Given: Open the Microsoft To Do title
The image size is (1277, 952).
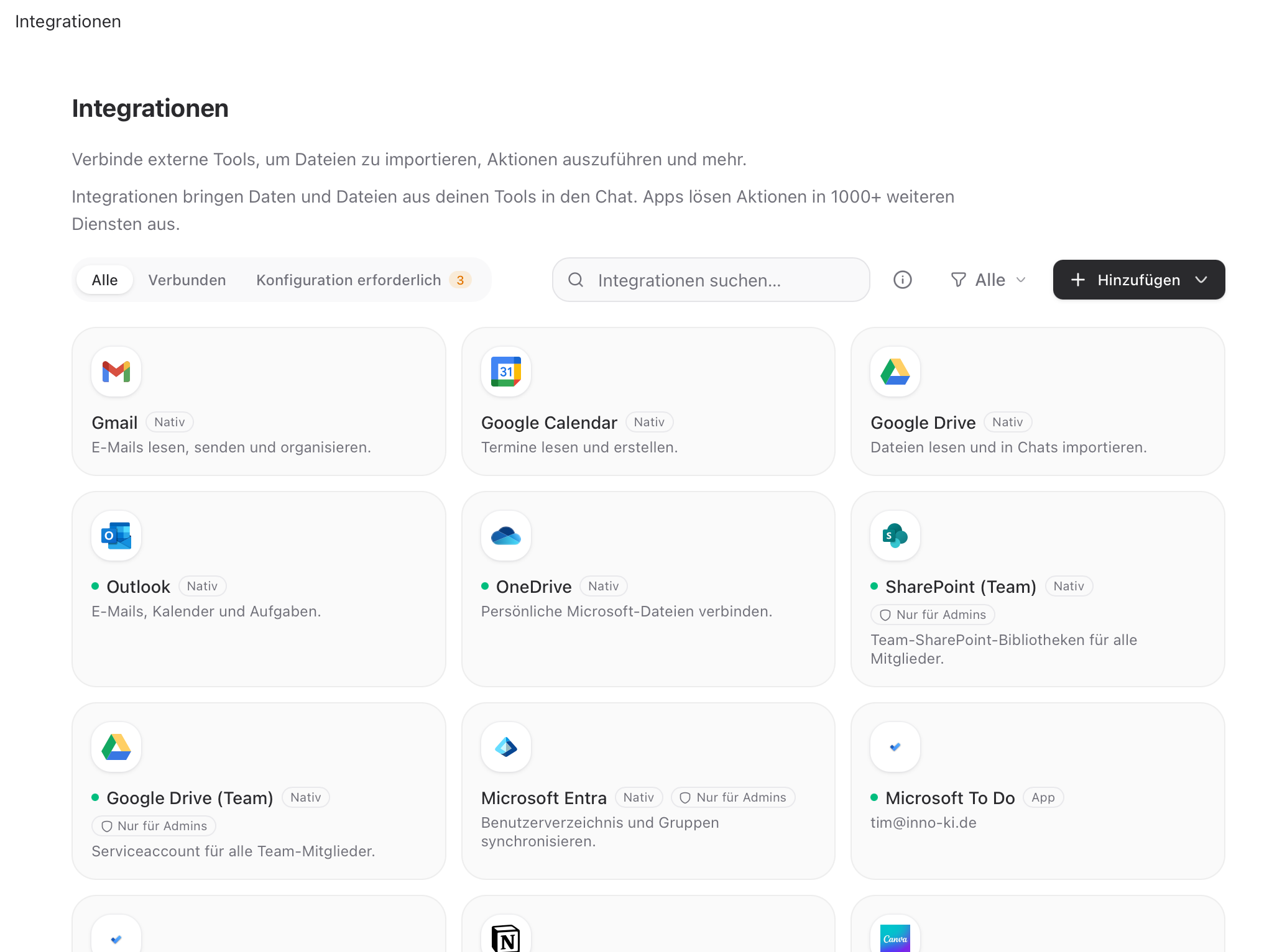Looking at the screenshot, I should coord(950,798).
